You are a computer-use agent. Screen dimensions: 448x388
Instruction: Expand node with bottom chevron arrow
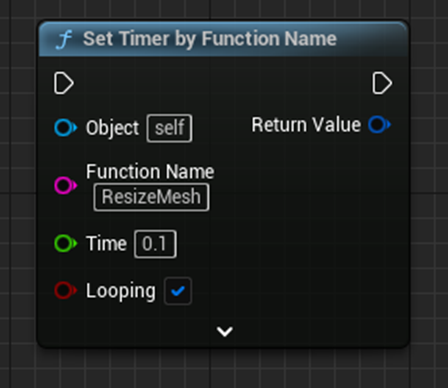coord(224,331)
